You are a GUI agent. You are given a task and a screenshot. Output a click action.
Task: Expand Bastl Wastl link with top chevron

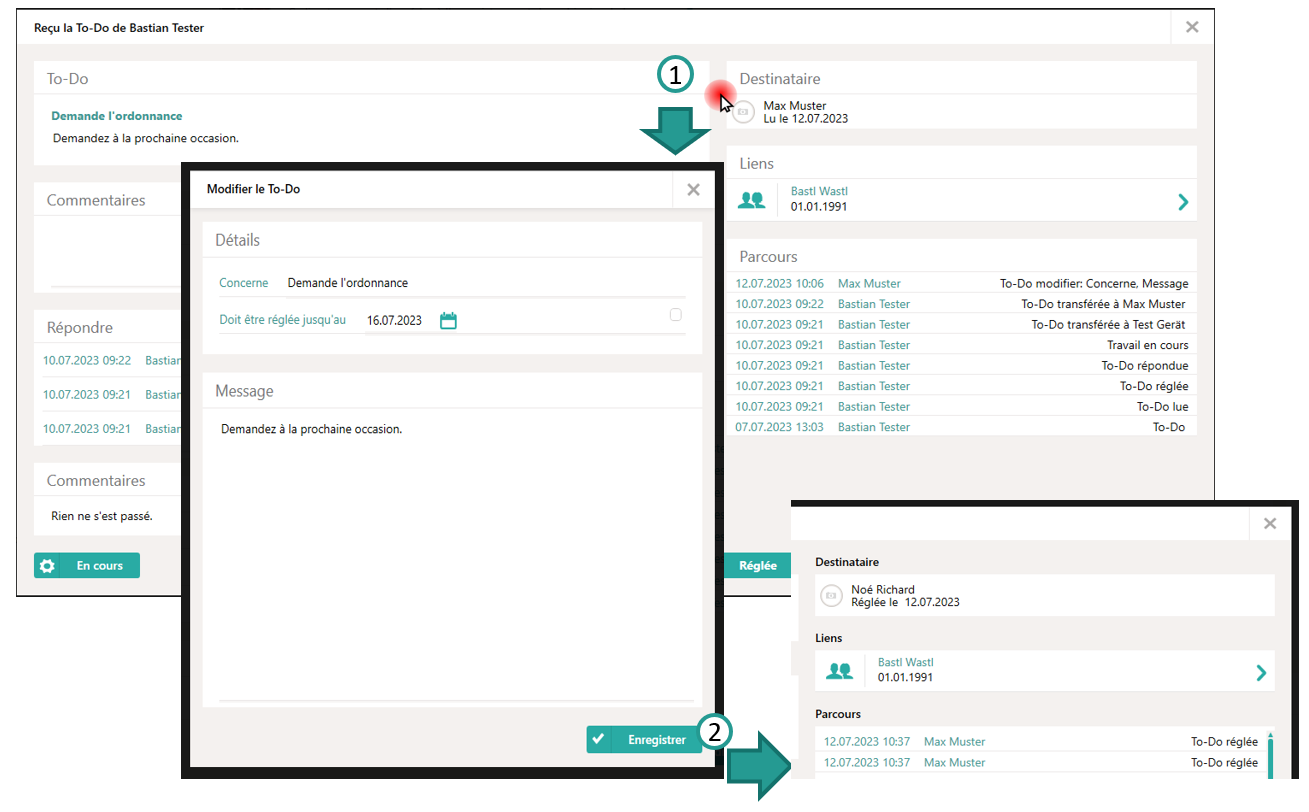click(x=1183, y=202)
